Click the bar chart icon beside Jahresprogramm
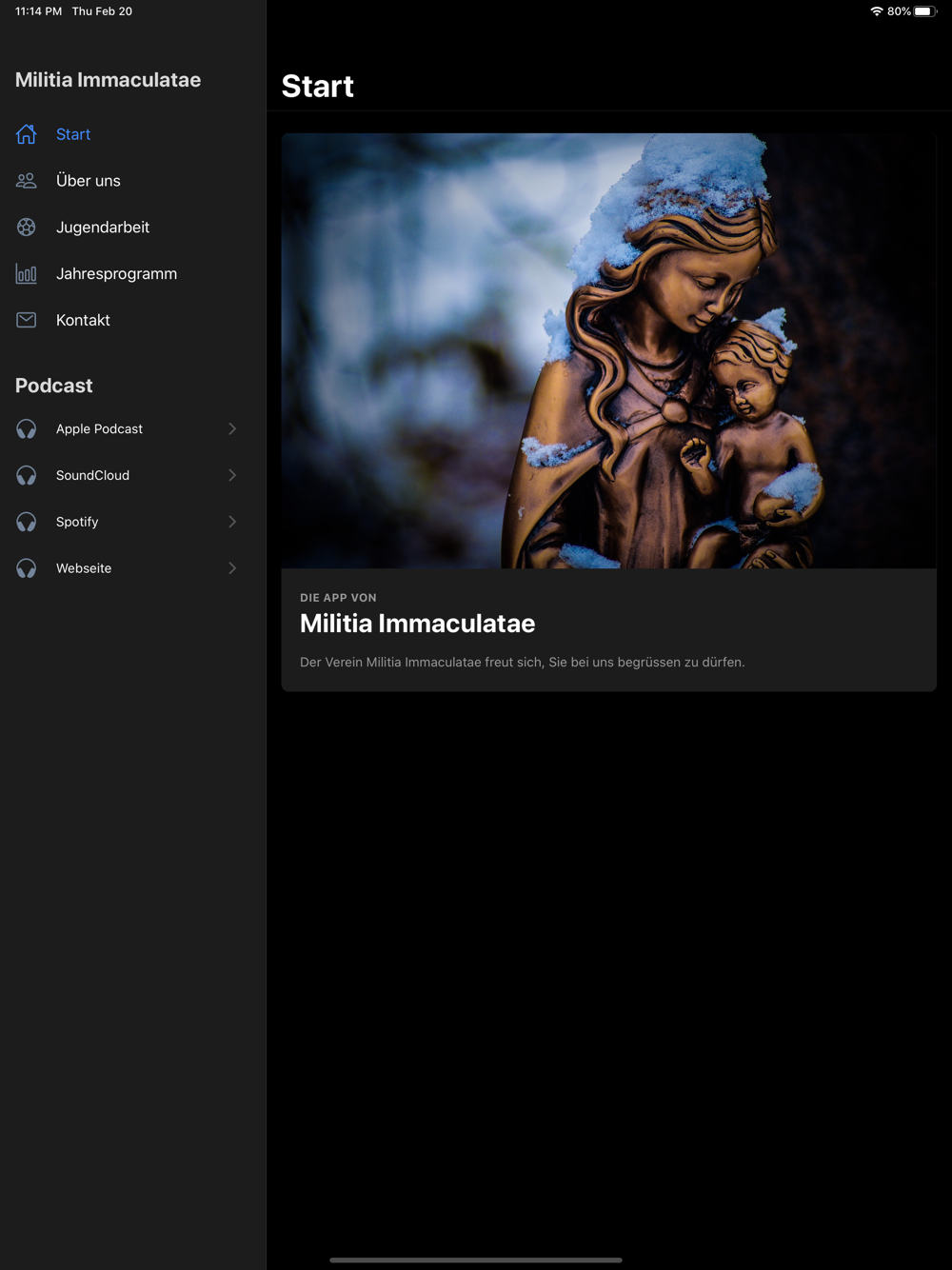Screen dimensions: 952x1270 coord(27,274)
